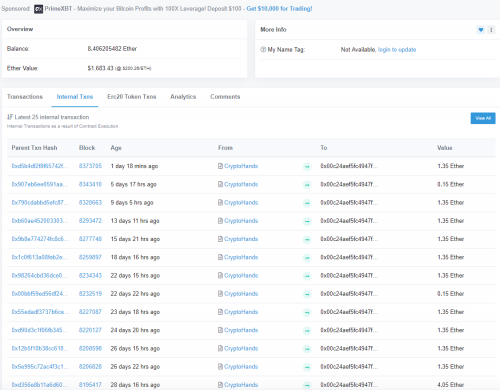Click green arrow icon in block 8373705 row

[307, 166]
